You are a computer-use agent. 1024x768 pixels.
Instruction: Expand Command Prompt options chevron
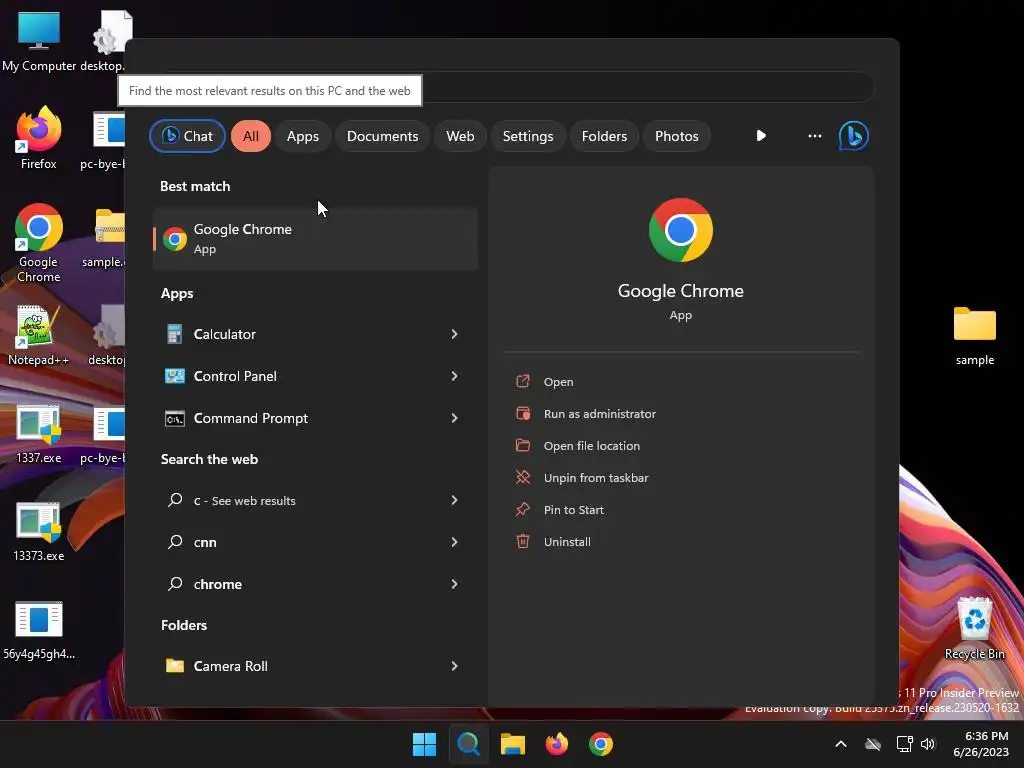[455, 418]
